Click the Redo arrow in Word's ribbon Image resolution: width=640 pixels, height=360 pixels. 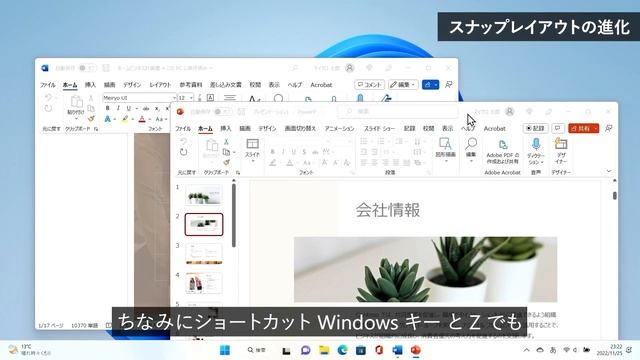(x=48, y=108)
